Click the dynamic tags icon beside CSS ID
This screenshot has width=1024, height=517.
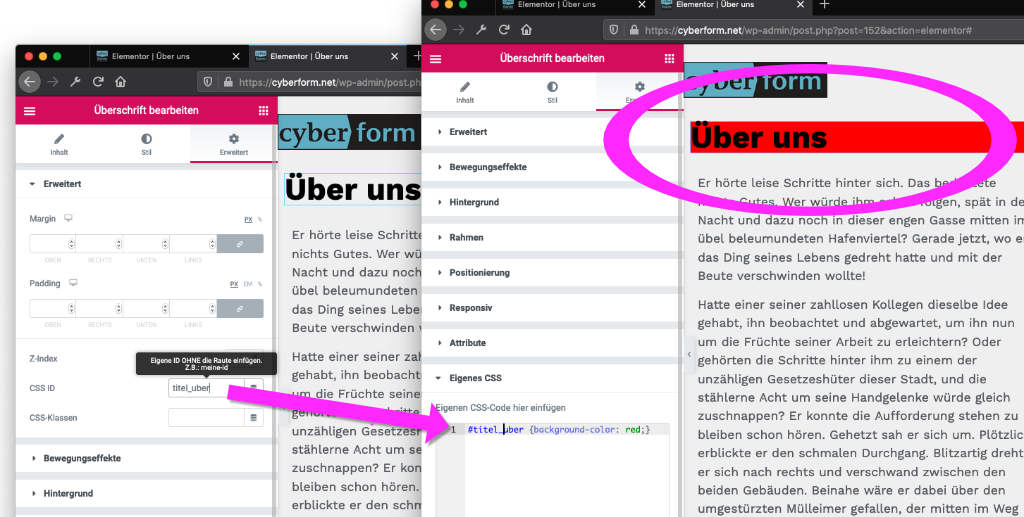pos(253,387)
